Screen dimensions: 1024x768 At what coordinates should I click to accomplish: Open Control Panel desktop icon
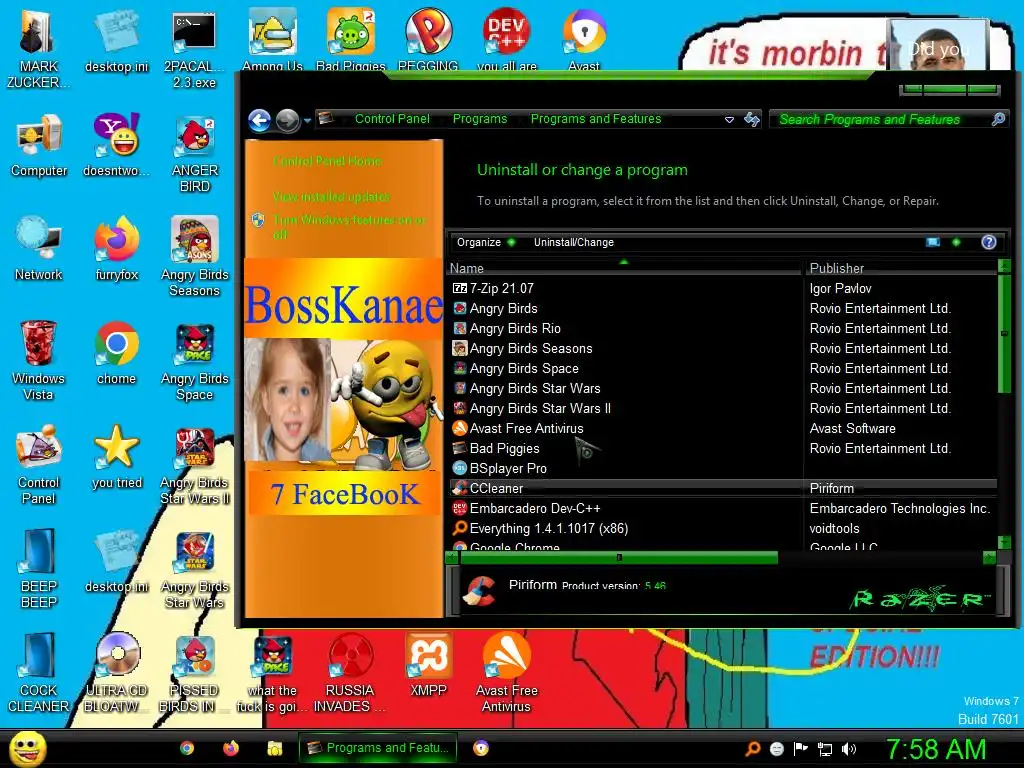pos(39,465)
